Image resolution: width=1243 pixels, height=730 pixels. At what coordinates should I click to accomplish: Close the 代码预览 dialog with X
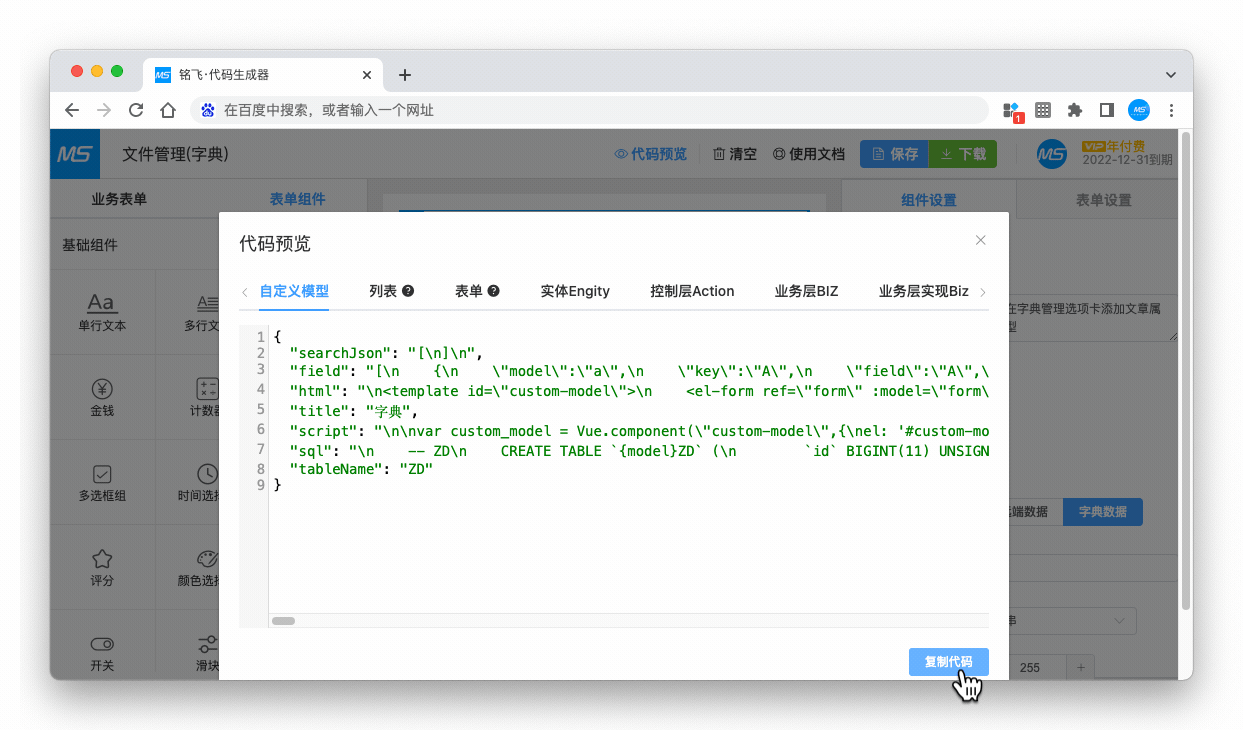(x=980, y=240)
